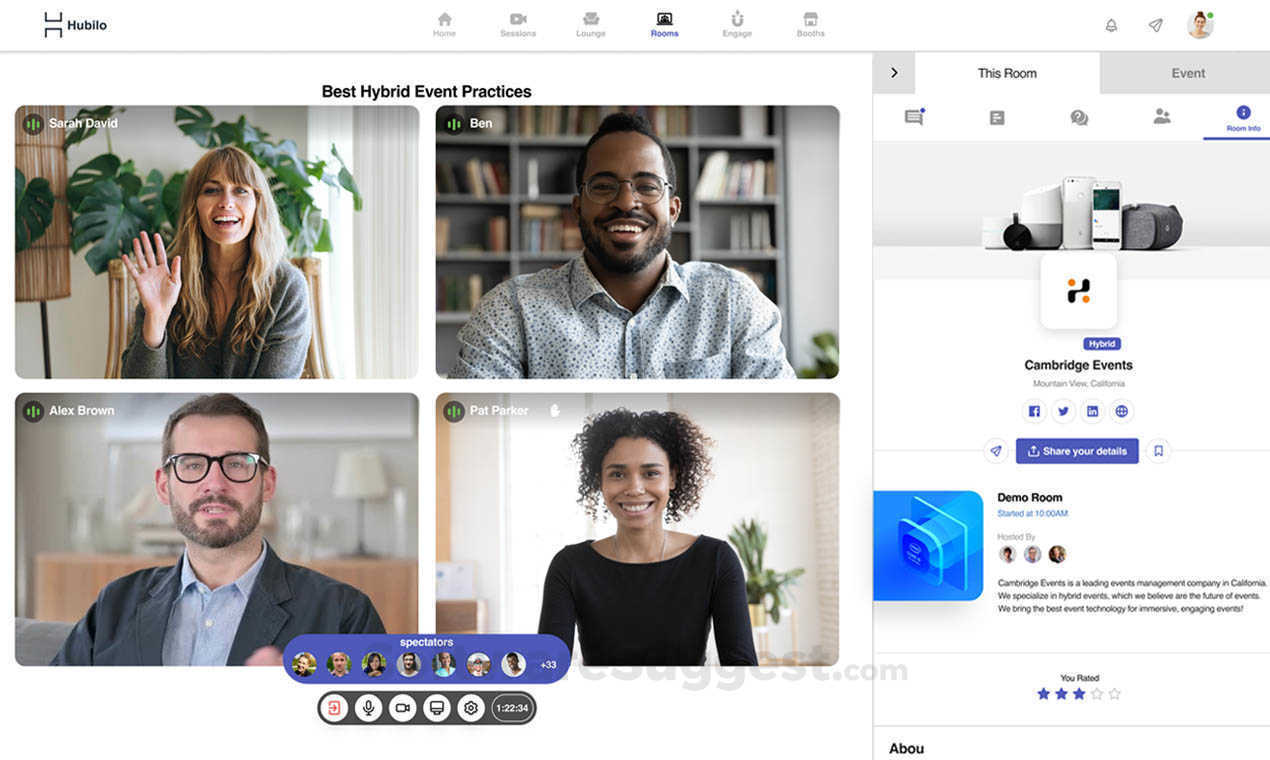Open the Cambridge Events Facebook page
The width and height of the screenshot is (1270, 760).
(x=1034, y=411)
